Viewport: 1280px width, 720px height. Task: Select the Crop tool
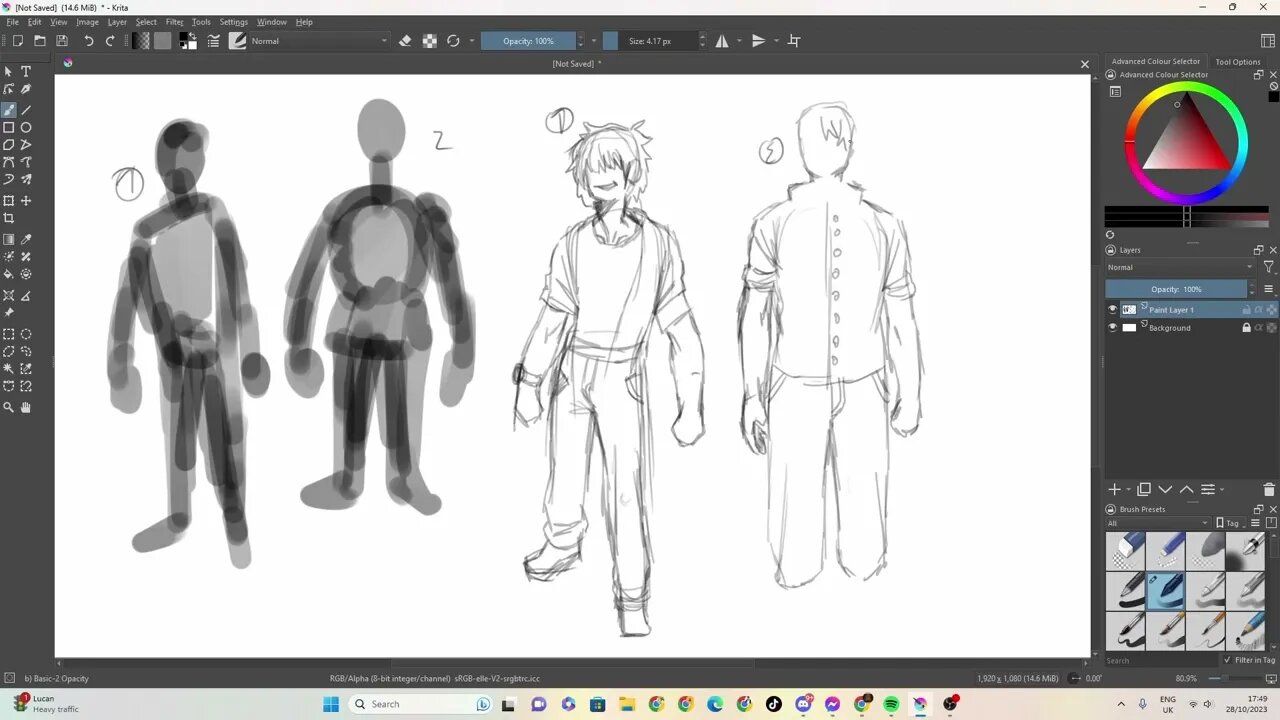click(x=9, y=218)
